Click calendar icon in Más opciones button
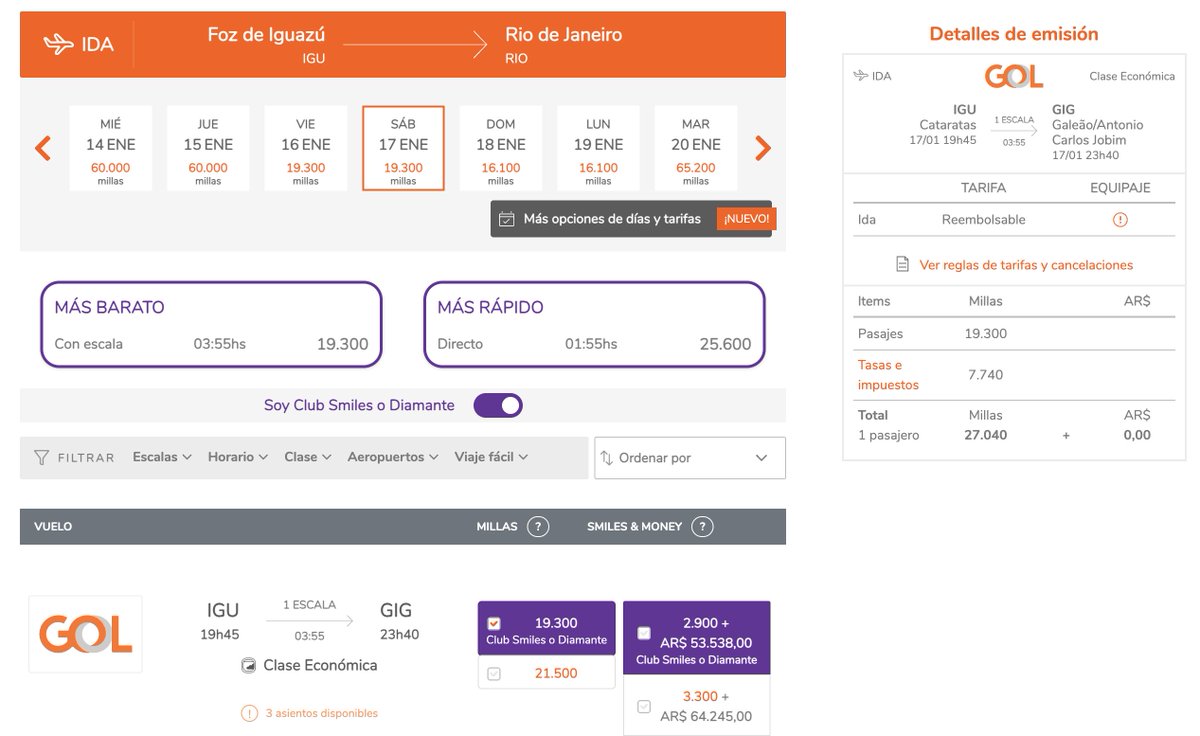The height and width of the screenshot is (736, 1200). pyautogui.click(x=507, y=219)
